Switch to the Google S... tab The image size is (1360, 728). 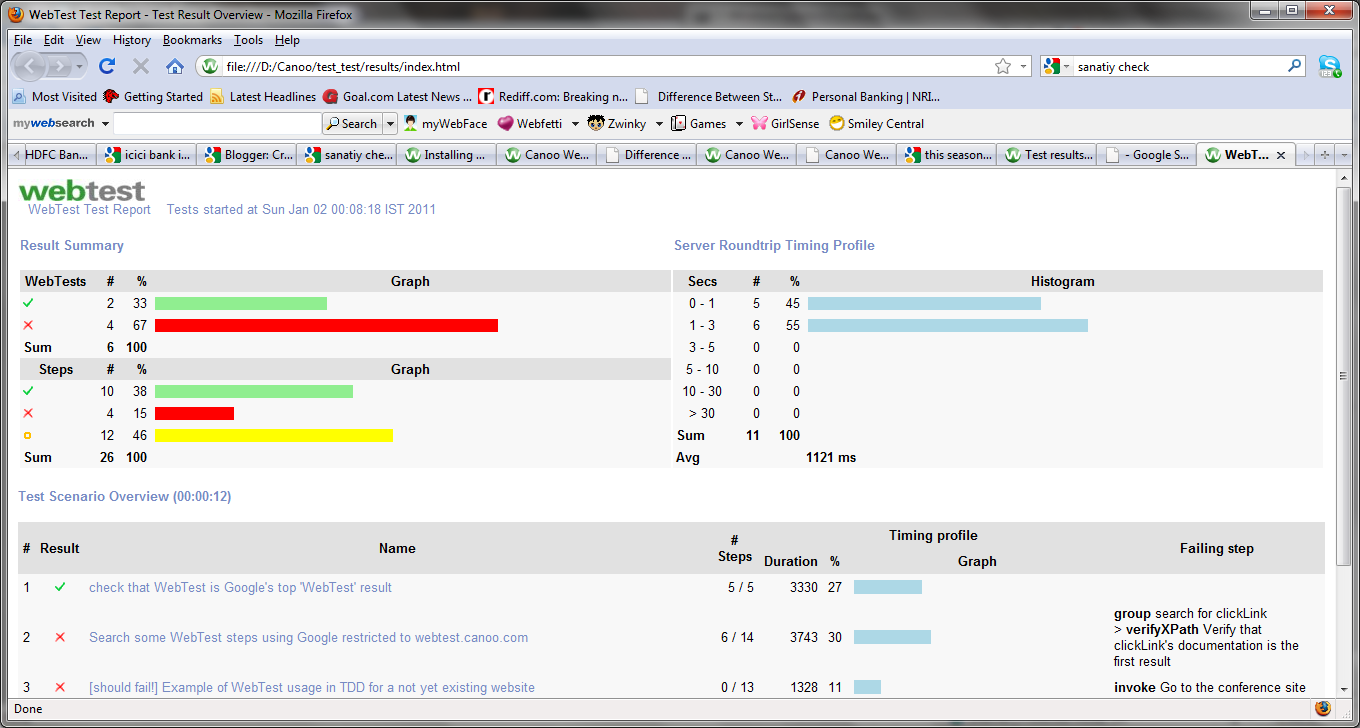point(1146,155)
